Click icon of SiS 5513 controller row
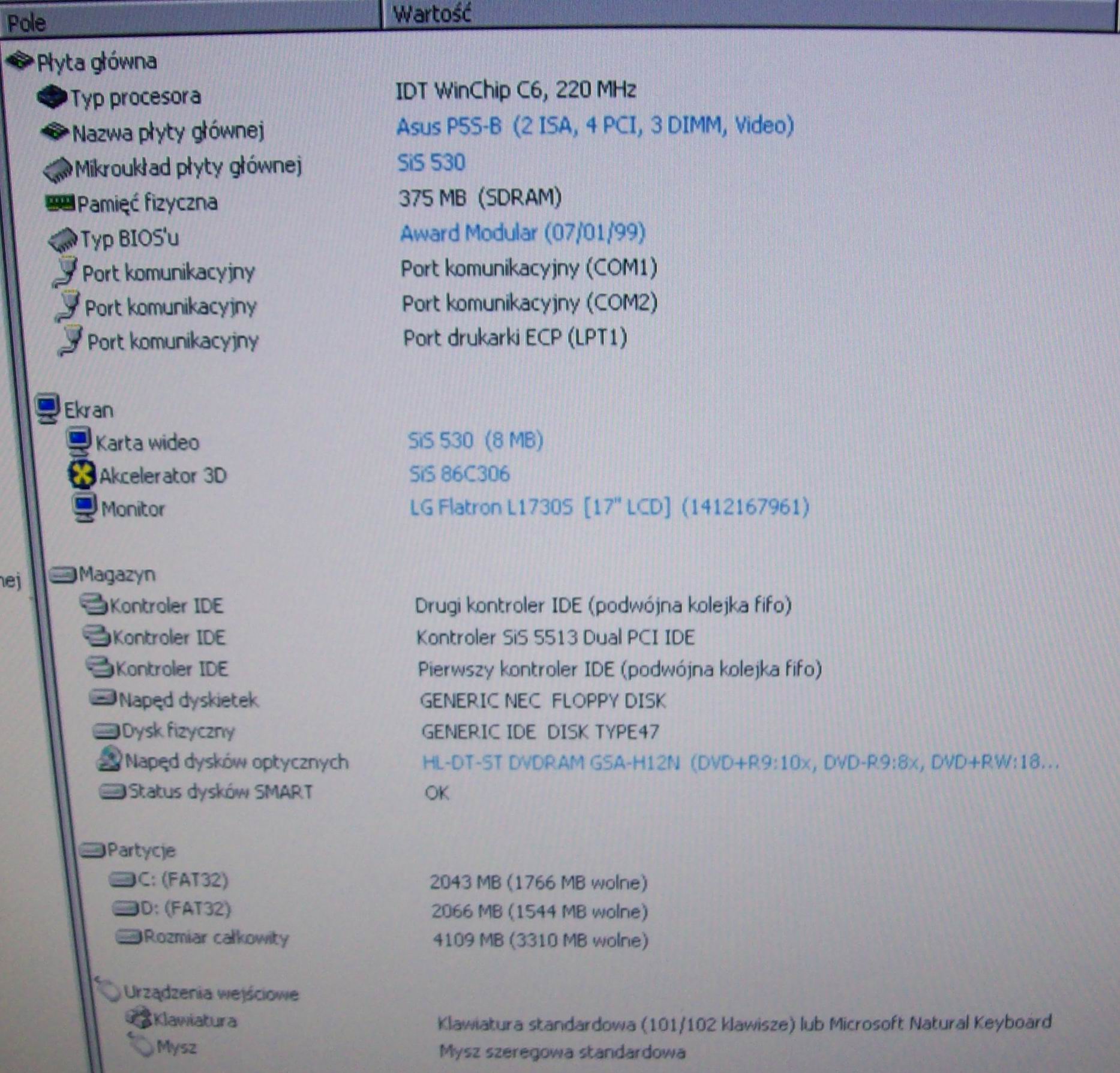 tap(97, 636)
